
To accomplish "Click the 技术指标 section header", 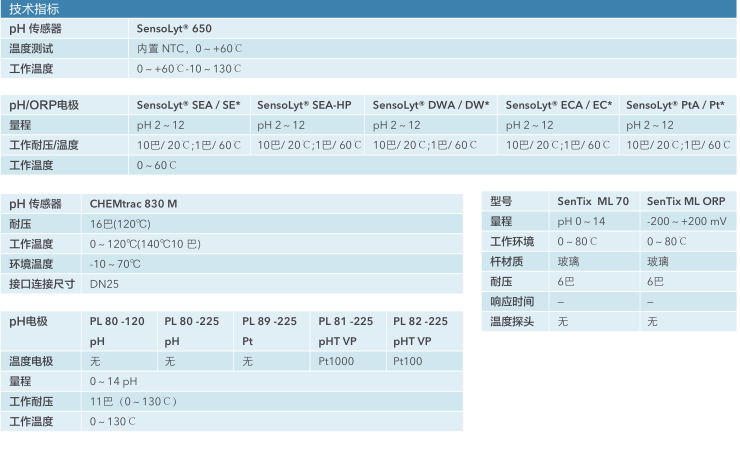I will (34, 8).
